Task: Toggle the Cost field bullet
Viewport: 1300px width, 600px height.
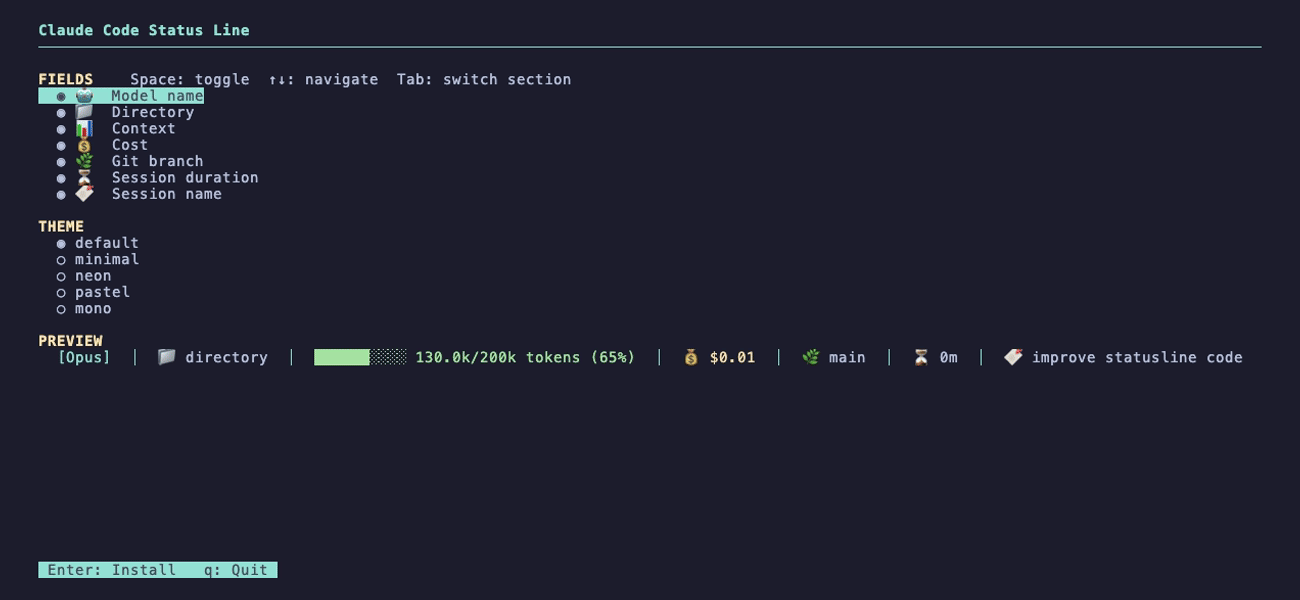Action: [61, 146]
